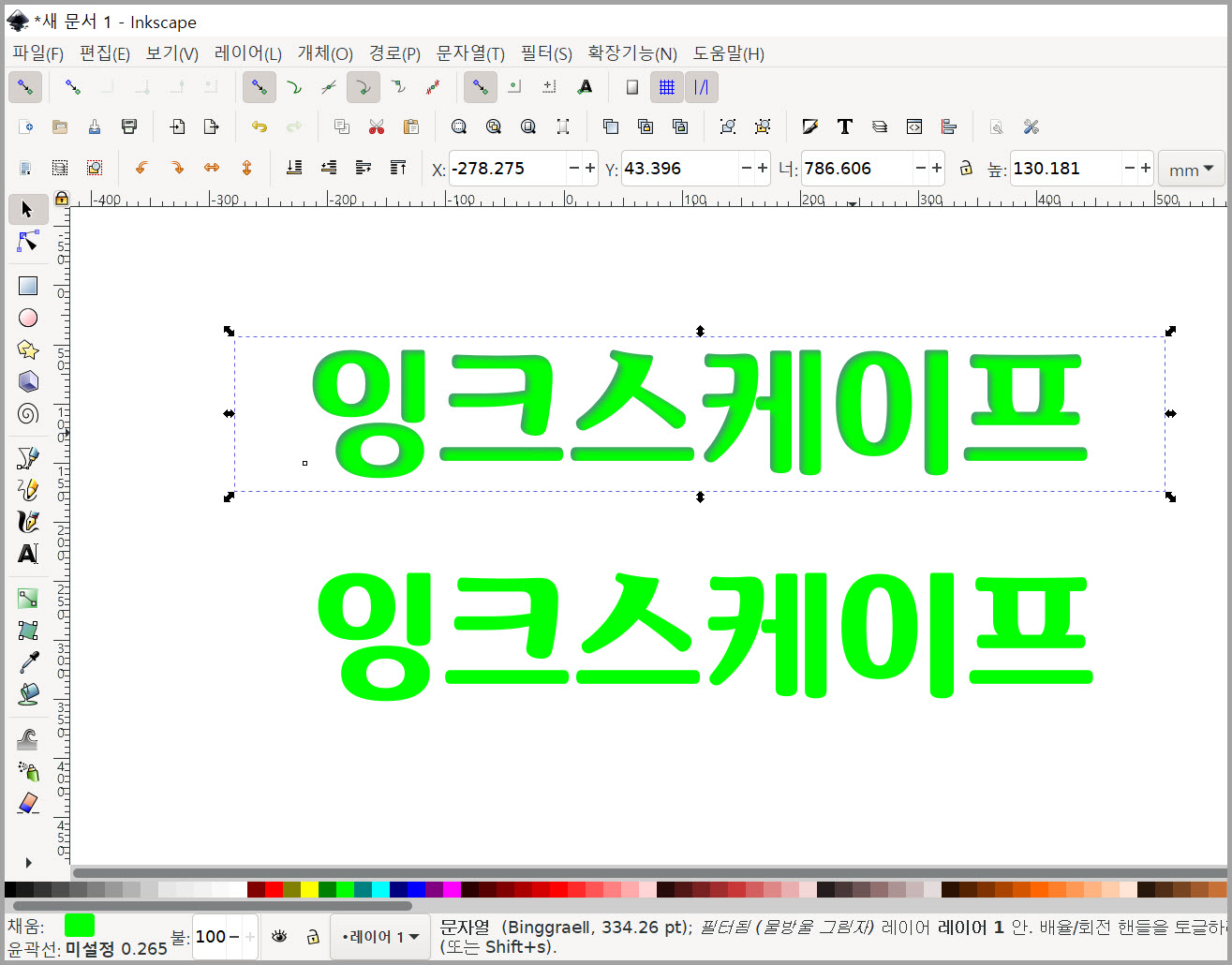Select the Mesh gradient tool
Screen dimensions: 1232x965
pyautogui.click(x=28, y=630)
